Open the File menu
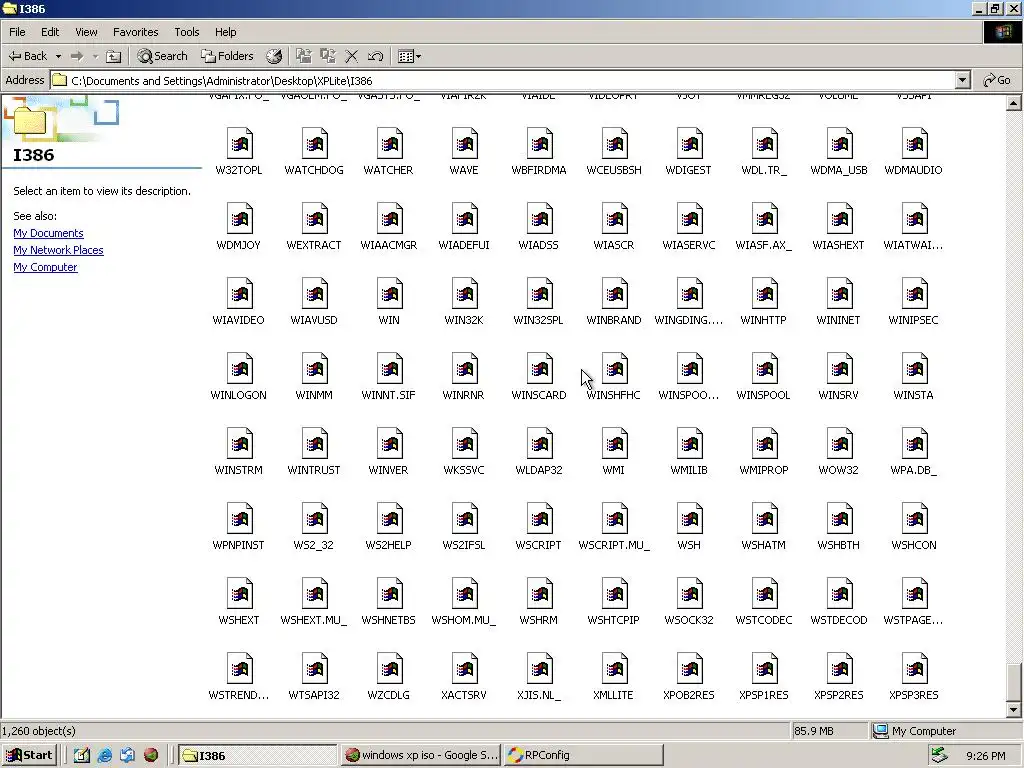 point(18,32)
